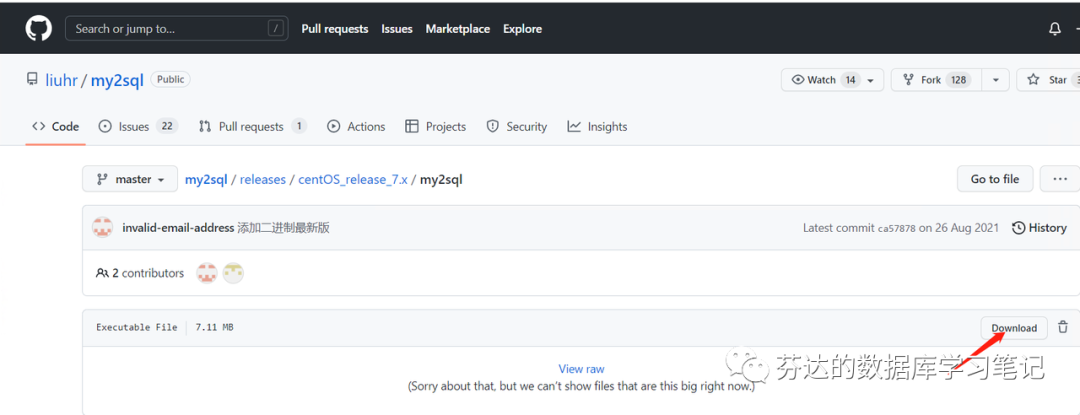Expand the Watch dropdown arrow
This screenshot has height=415, width=1080.
click(871, 81)
